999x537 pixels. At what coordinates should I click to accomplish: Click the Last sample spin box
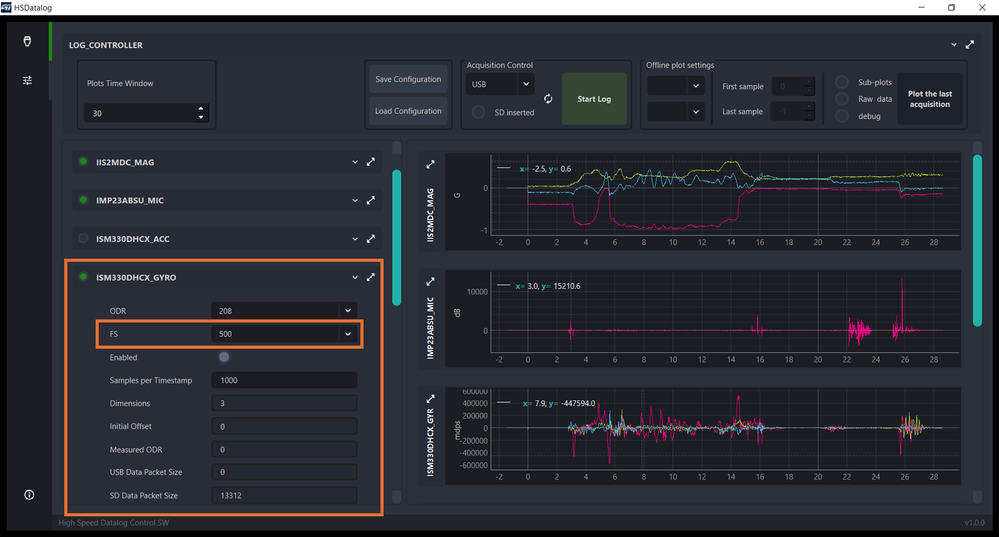pyautogui.click(x=793, y=111)
